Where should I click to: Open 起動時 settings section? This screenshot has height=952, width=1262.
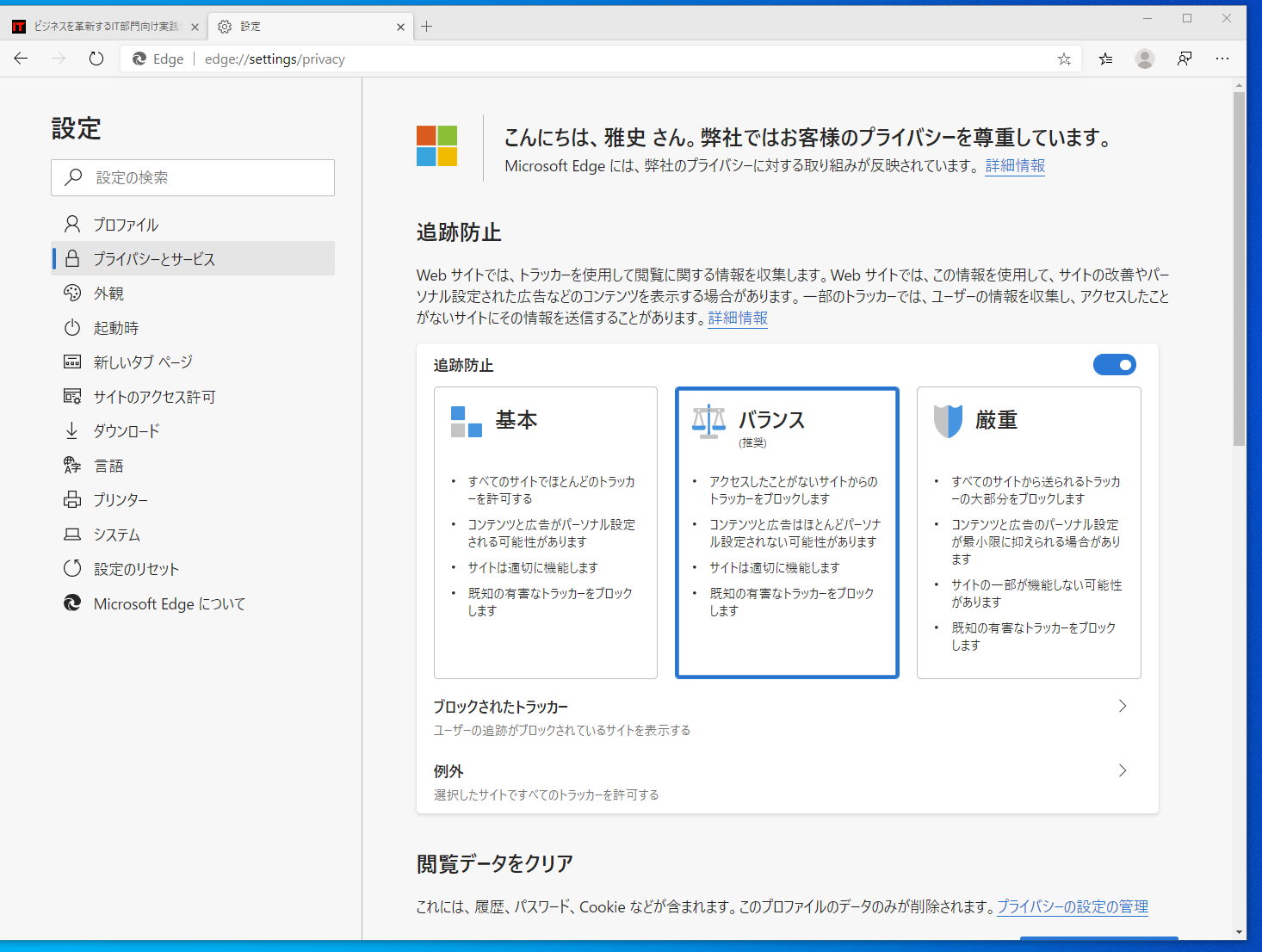(x=193, y=328)
